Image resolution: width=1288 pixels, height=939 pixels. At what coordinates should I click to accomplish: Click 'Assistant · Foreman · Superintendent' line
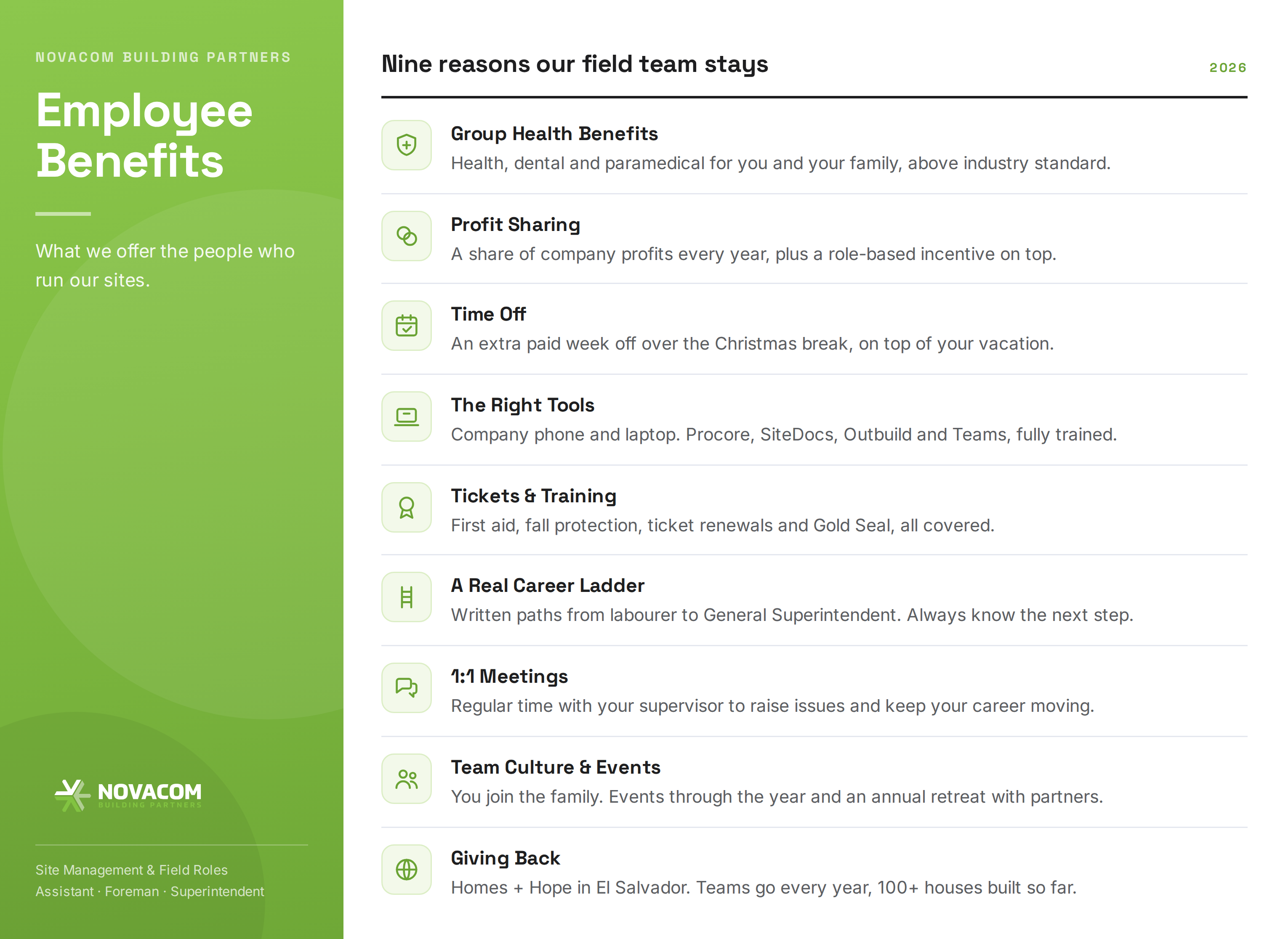pyautogui.click(x=149, y=891)
